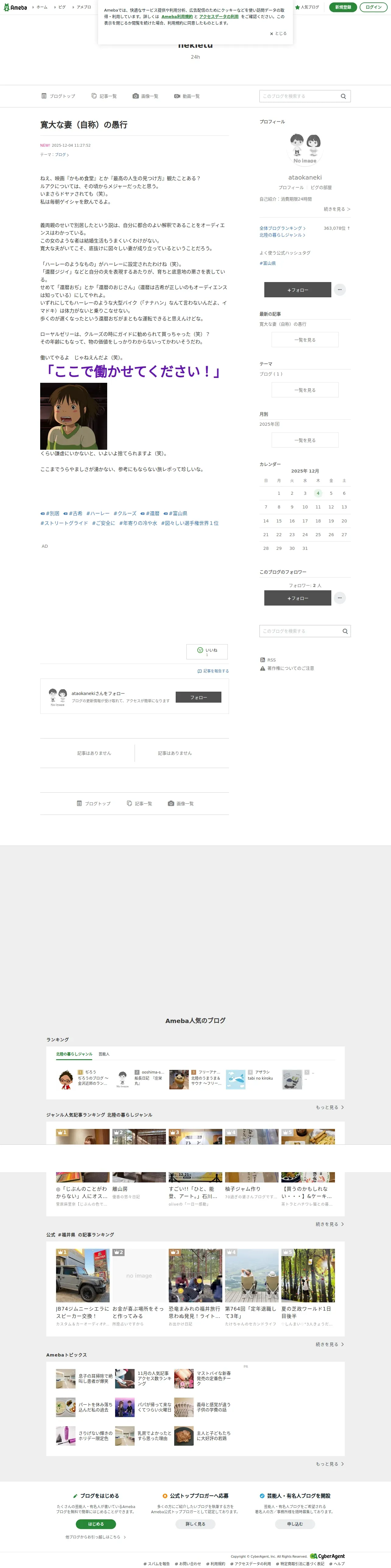The width and height of the screenshot is (391, 1568).
Task: Click the RSS feed icon
Action: (262, 660)
